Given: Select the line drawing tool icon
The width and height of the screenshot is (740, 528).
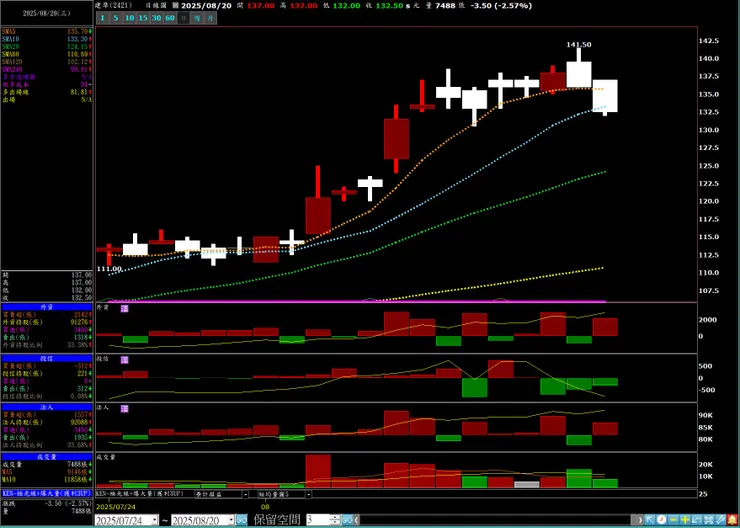Looking at the screenshot, I should [x=721, y=520].
